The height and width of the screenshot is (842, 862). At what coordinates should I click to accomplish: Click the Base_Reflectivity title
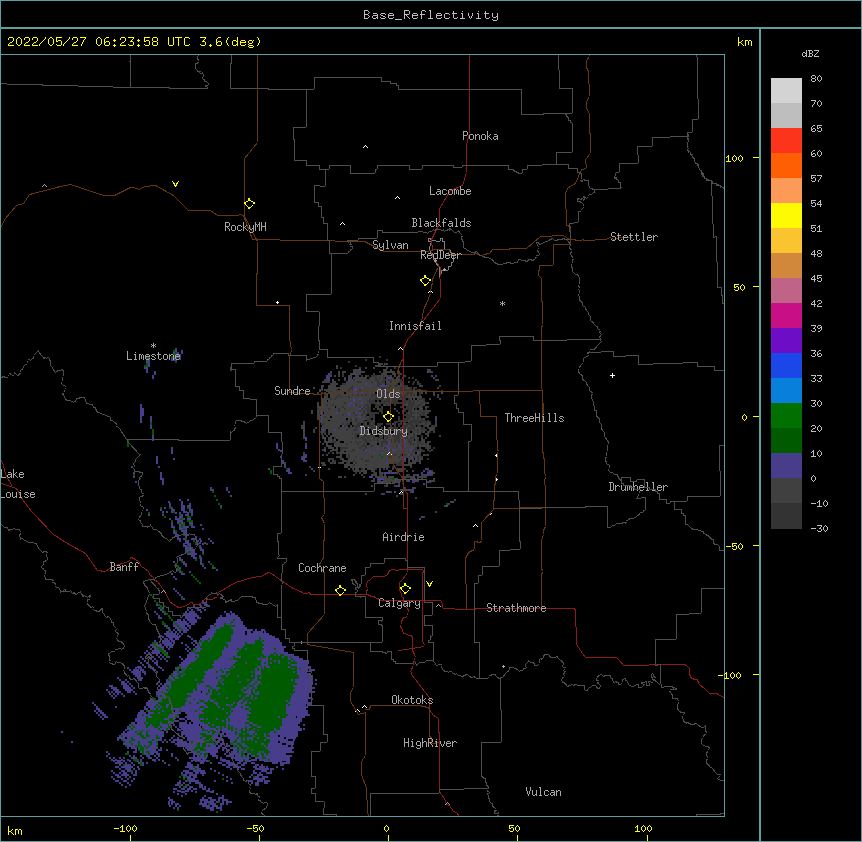431,15
